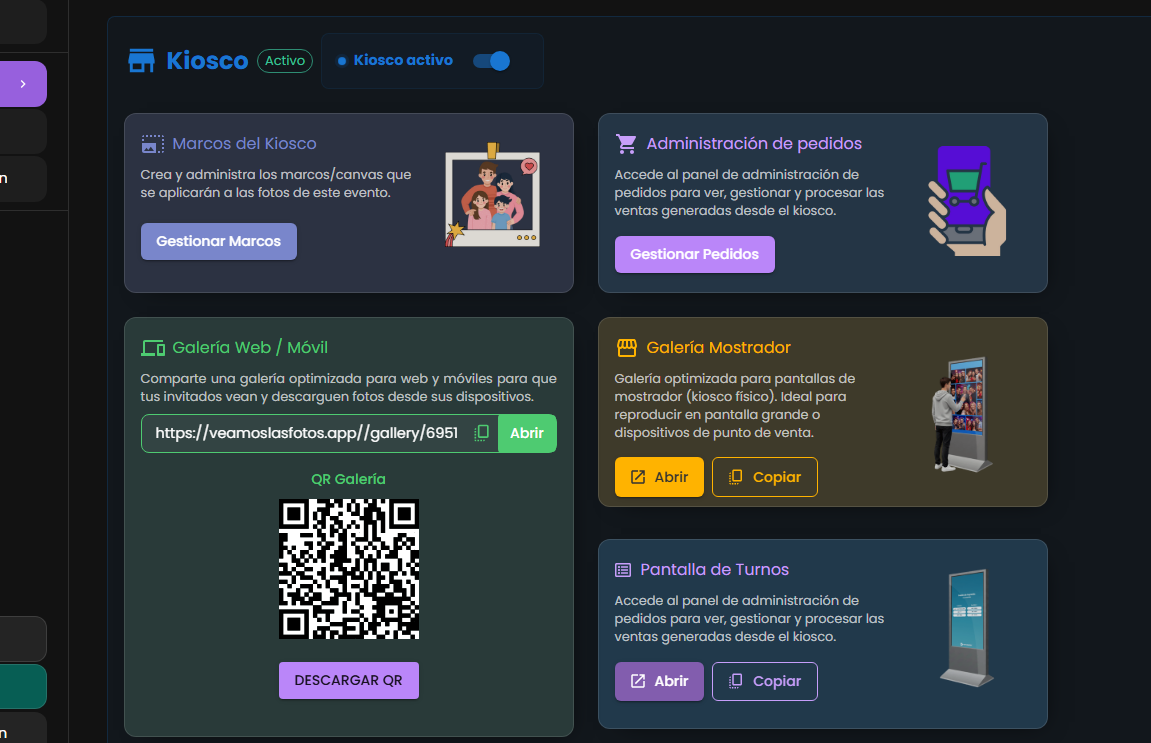
Task: Click the family photo frame illustration
Action: [493, 195]
